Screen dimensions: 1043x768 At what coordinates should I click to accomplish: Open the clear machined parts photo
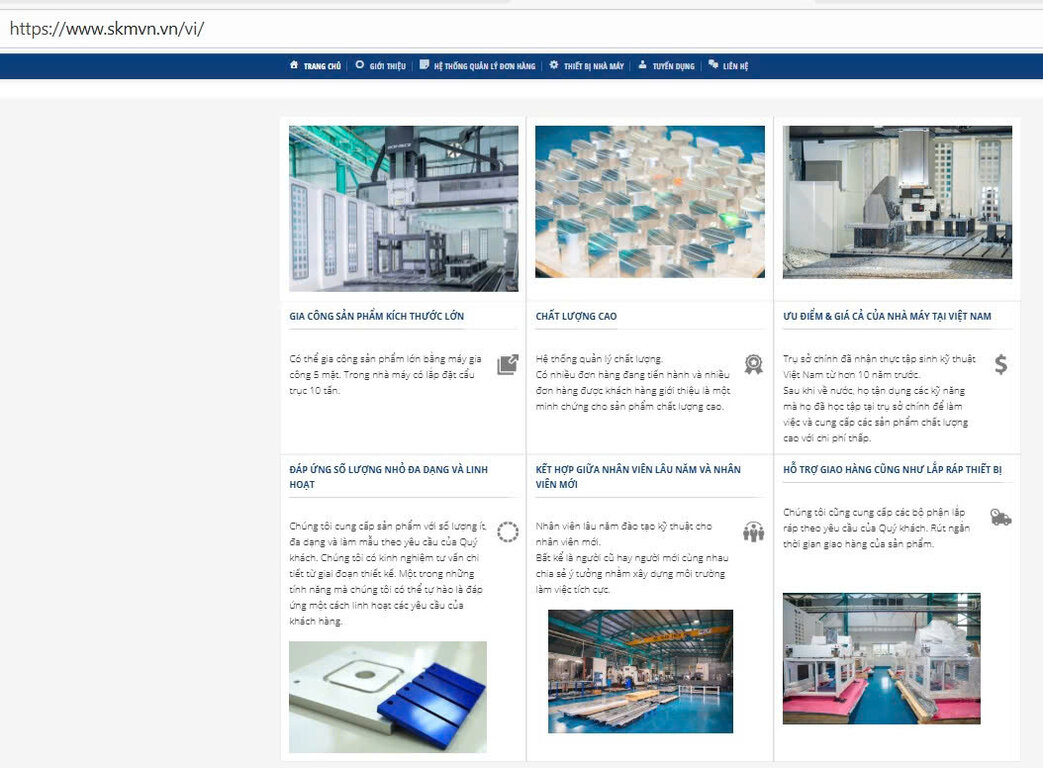tap(649, 201)
